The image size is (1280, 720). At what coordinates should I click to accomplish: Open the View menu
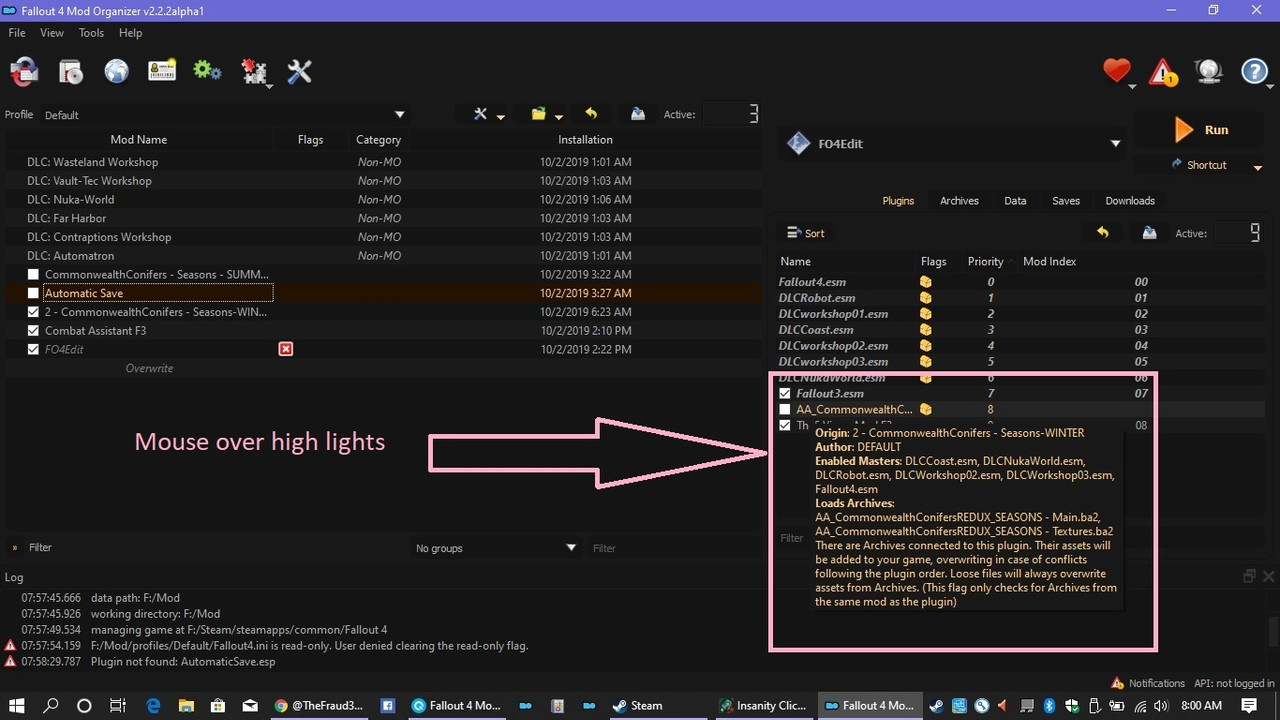click(52, 33)
